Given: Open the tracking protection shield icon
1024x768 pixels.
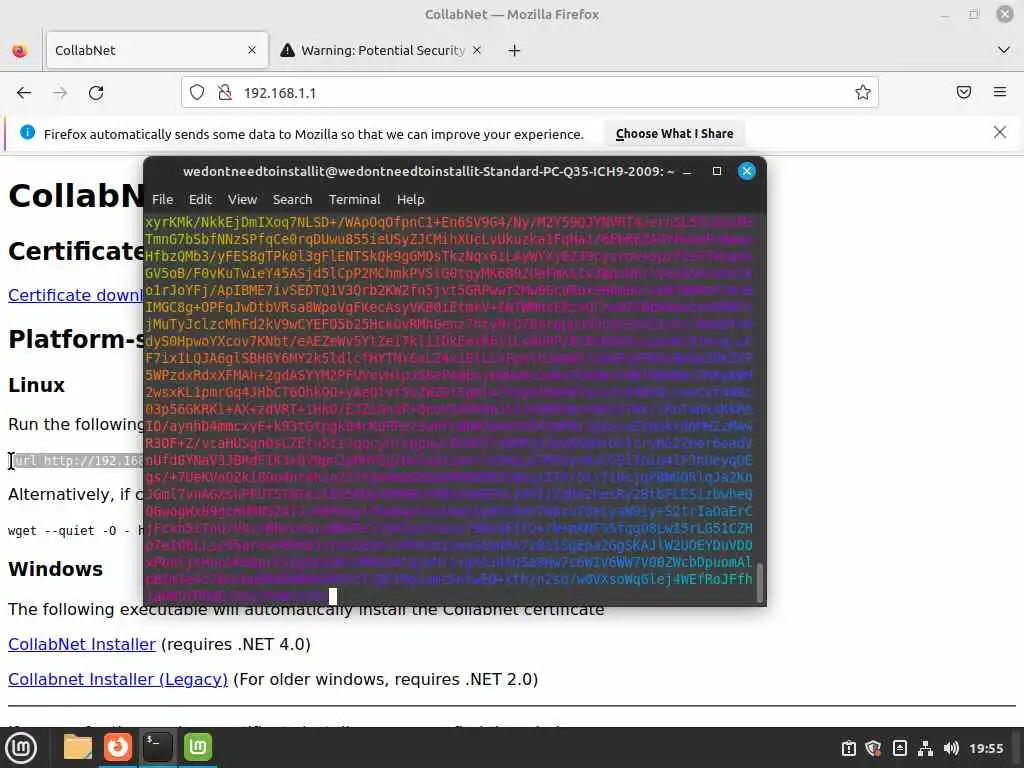Looking at the screenshot, I should [x=197, y=93].
